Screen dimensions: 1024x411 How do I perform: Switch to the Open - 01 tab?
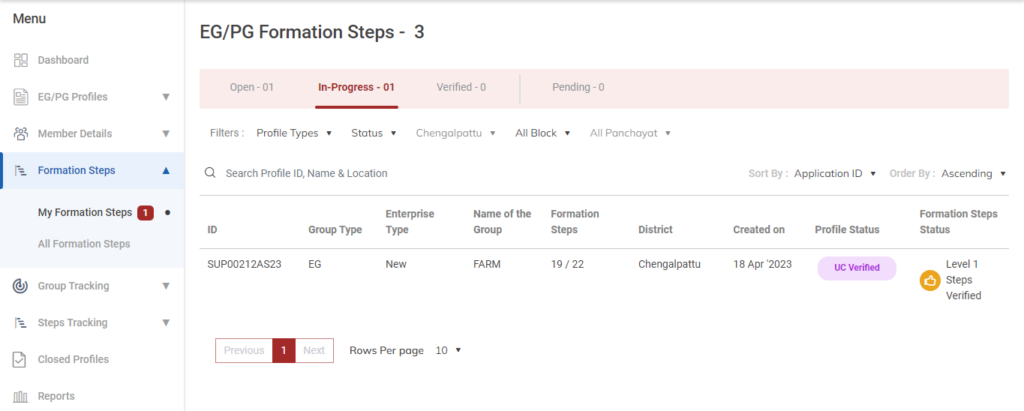tap(252, 87)
